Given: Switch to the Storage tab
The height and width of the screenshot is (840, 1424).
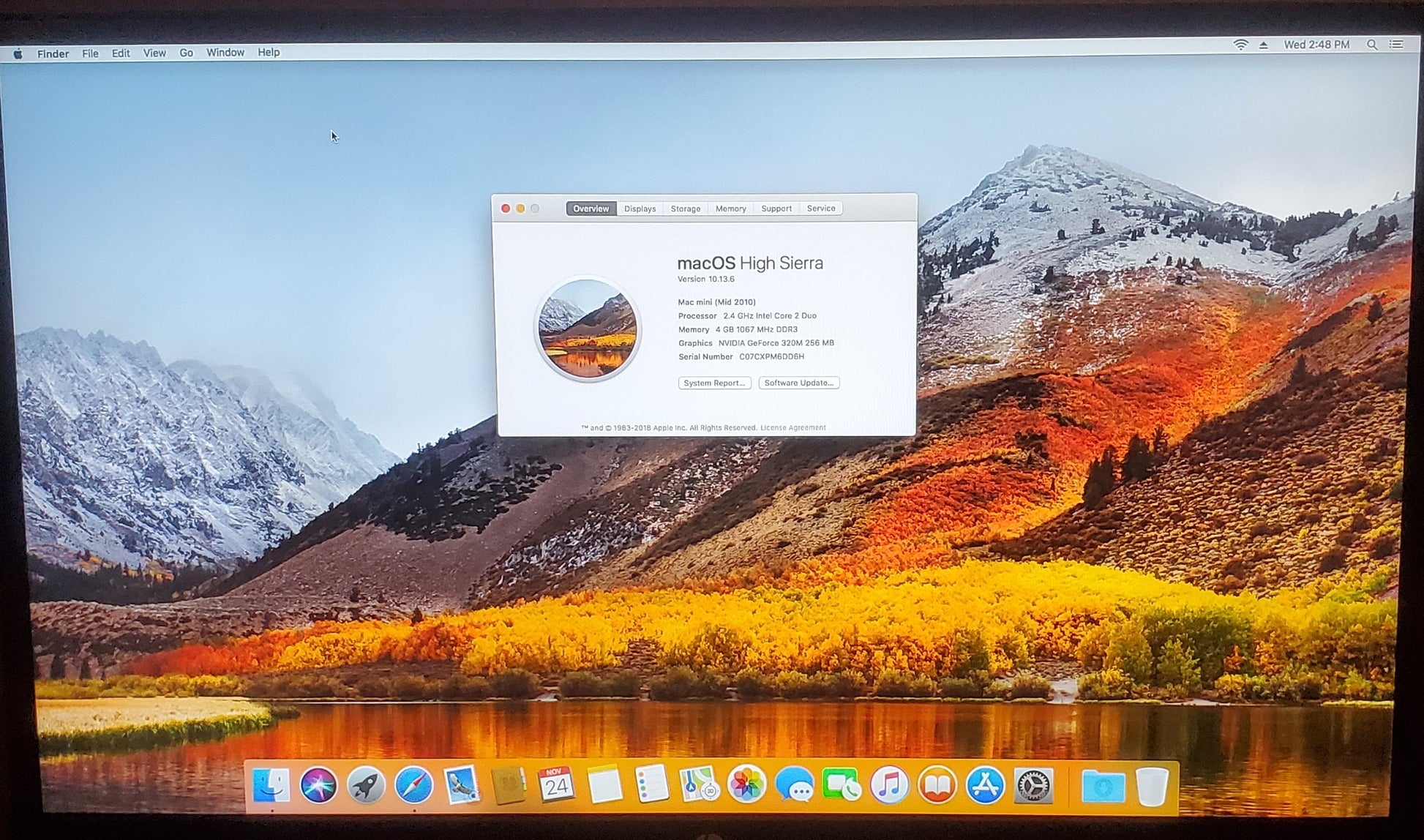Looking at the screenshot, I should pos(686,209).
